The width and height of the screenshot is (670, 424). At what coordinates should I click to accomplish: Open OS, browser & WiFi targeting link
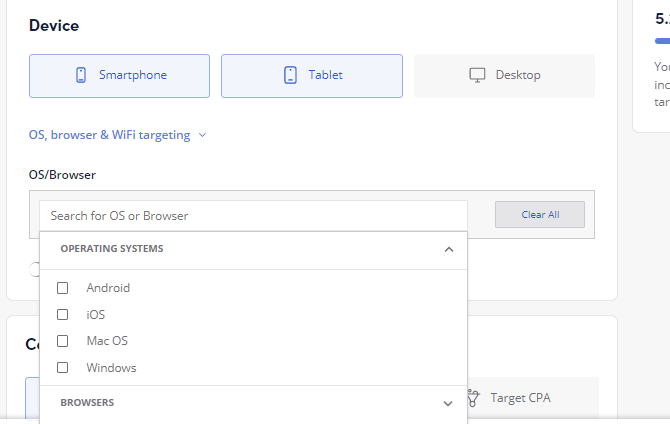(109, 135)
